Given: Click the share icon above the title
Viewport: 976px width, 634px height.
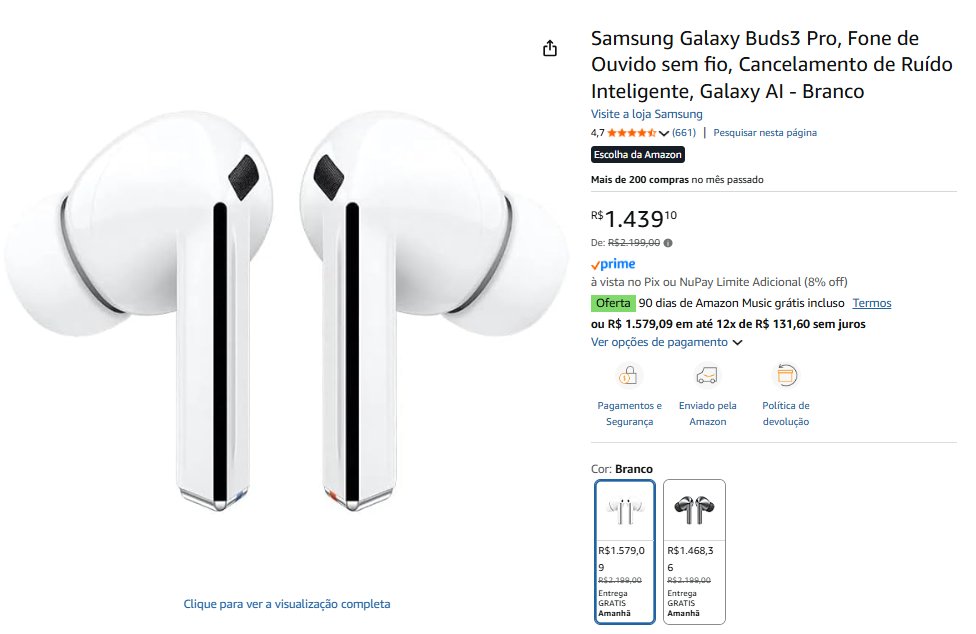Looking at the screenshot, I should click(x=549, y=49).
